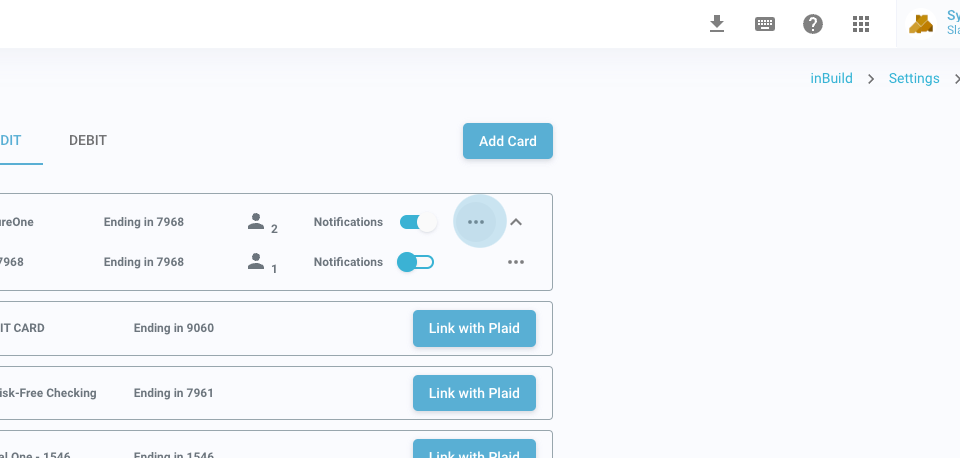Turn off Notifications on the top card row
Image resolution: width=960 pixels, height=458 pixels.
click(x=418, y=222)
